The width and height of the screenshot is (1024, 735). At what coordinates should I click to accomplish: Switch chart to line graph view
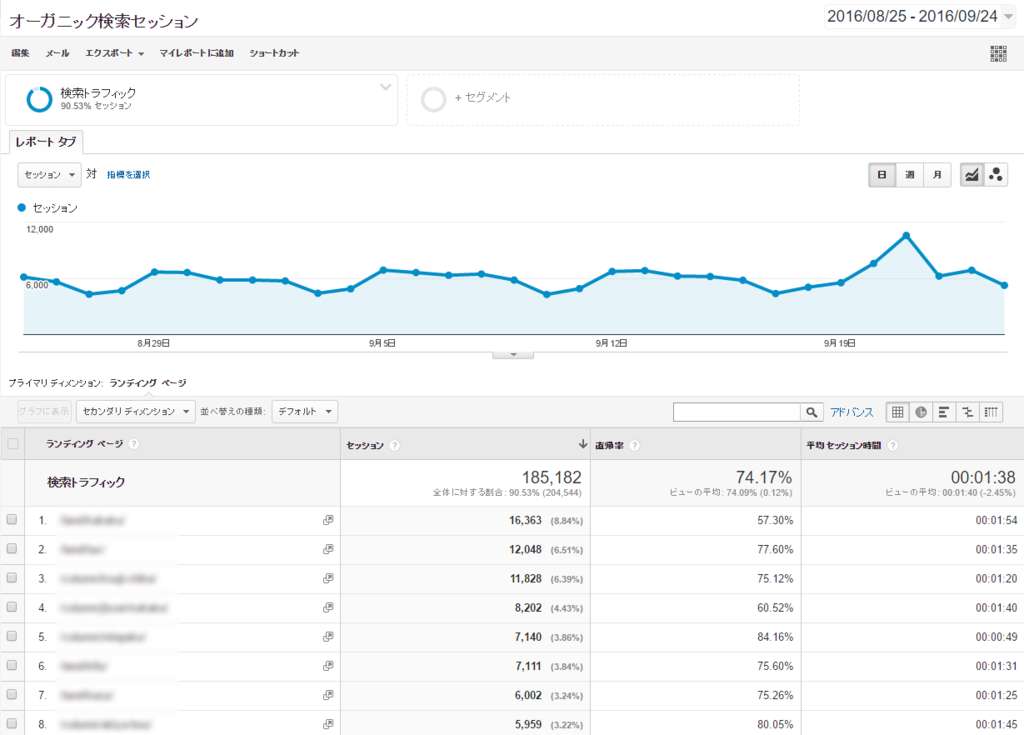click(x=972, y=174)
